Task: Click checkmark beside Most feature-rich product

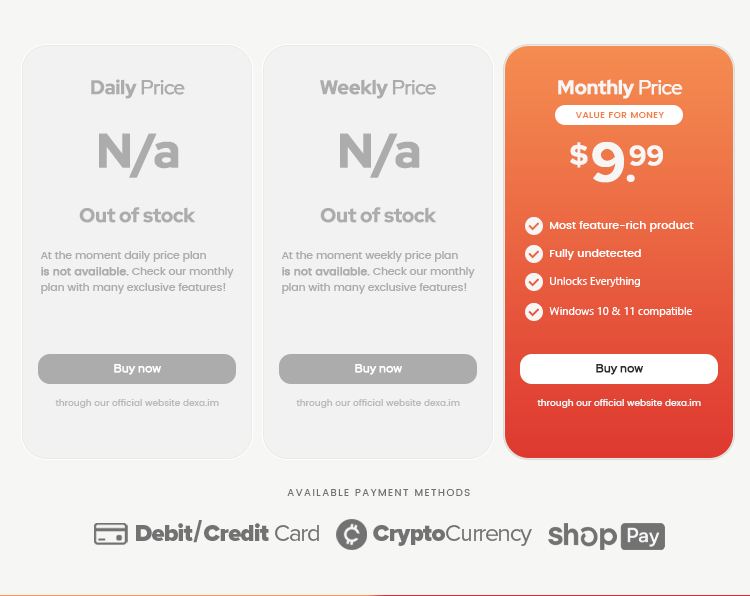Action: click(x=534, y=226)
